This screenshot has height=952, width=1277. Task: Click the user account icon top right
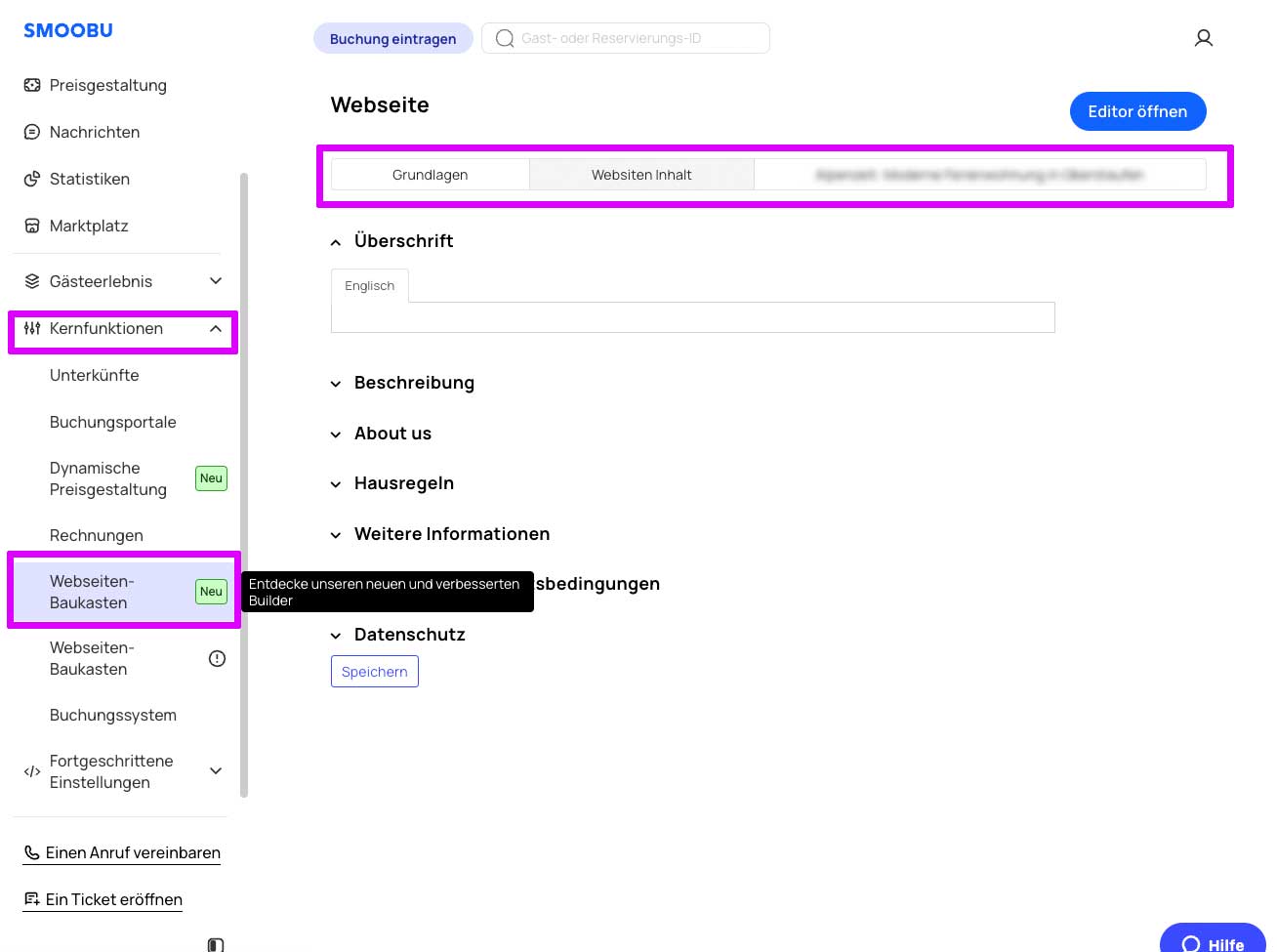1203,37
